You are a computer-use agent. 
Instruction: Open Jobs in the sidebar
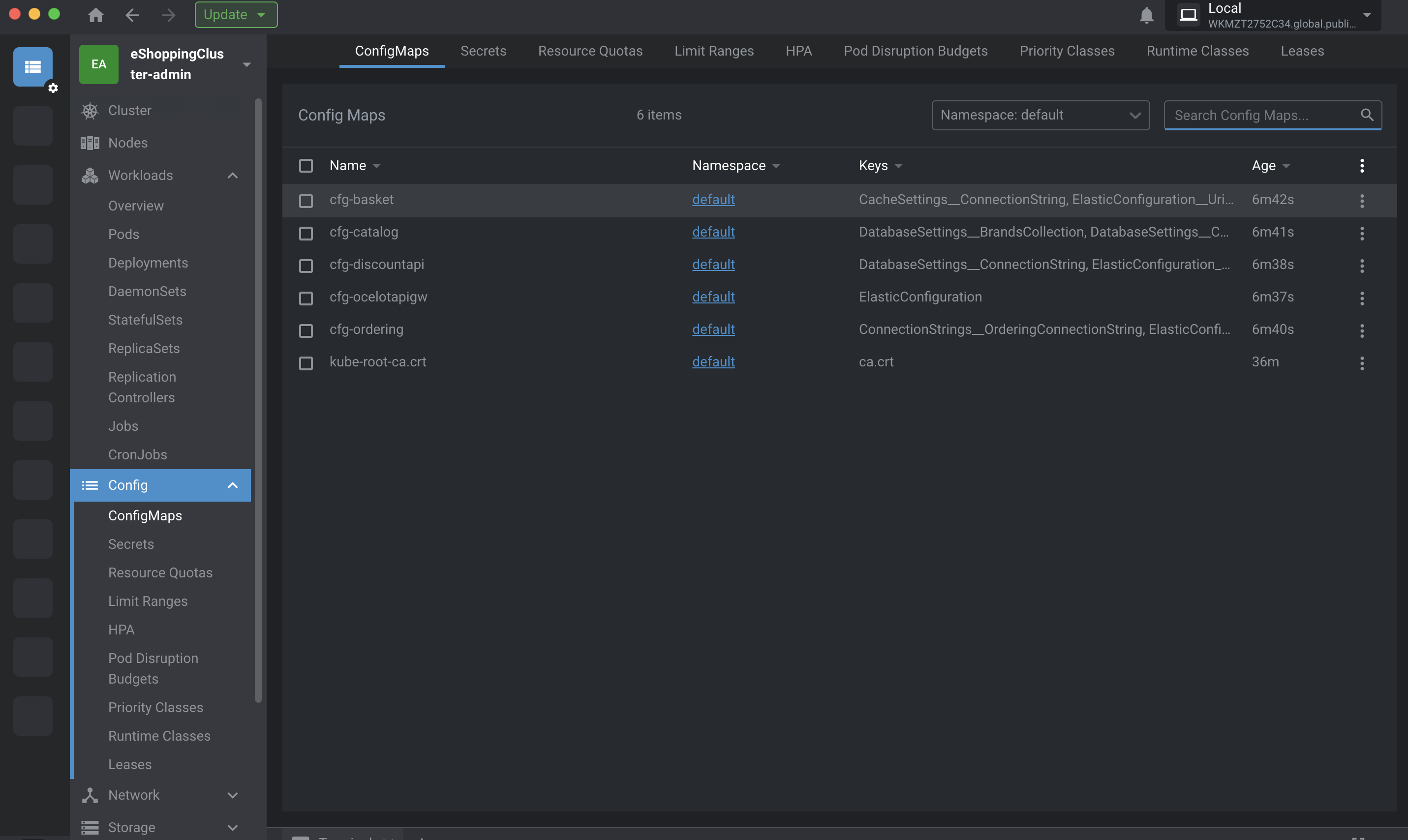coord(123,426)
